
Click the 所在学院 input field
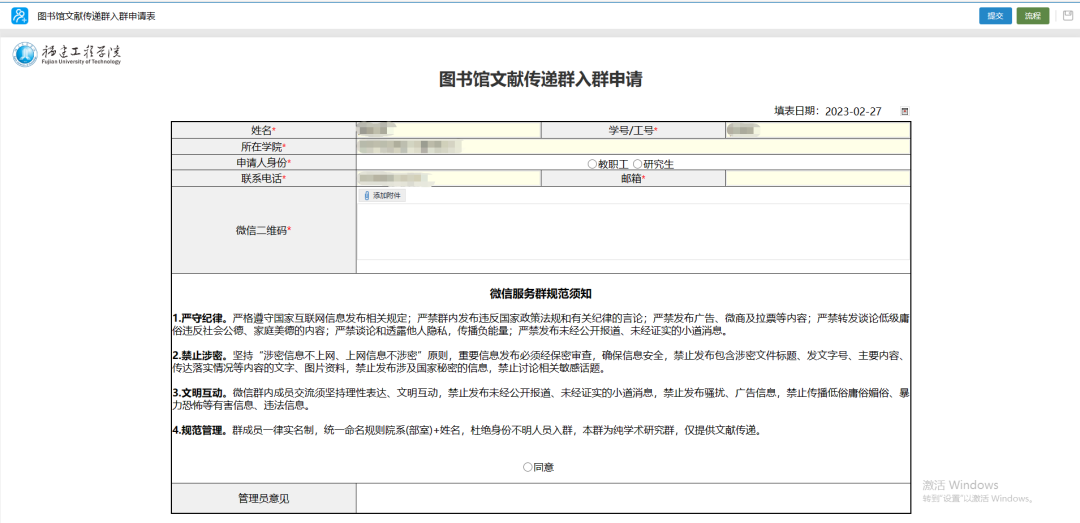634,147
